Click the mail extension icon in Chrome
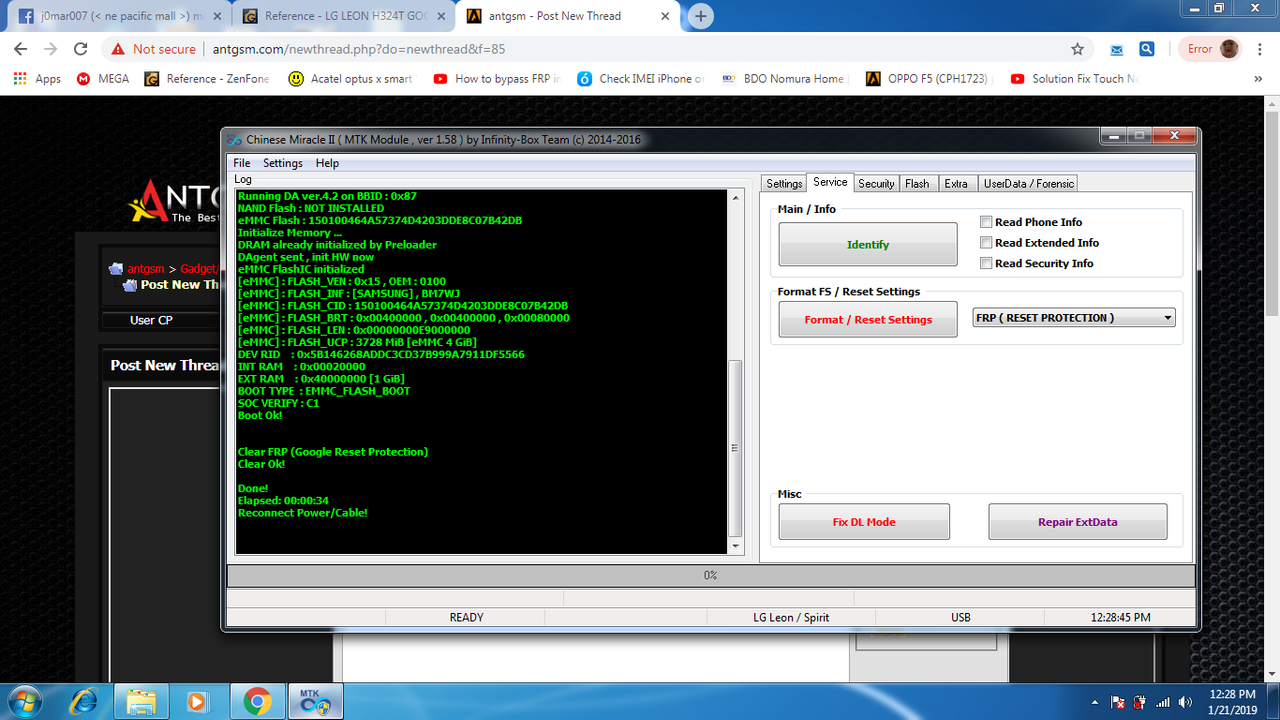The width and height of the screenshot is (1280, 720). pos(1116,48)
